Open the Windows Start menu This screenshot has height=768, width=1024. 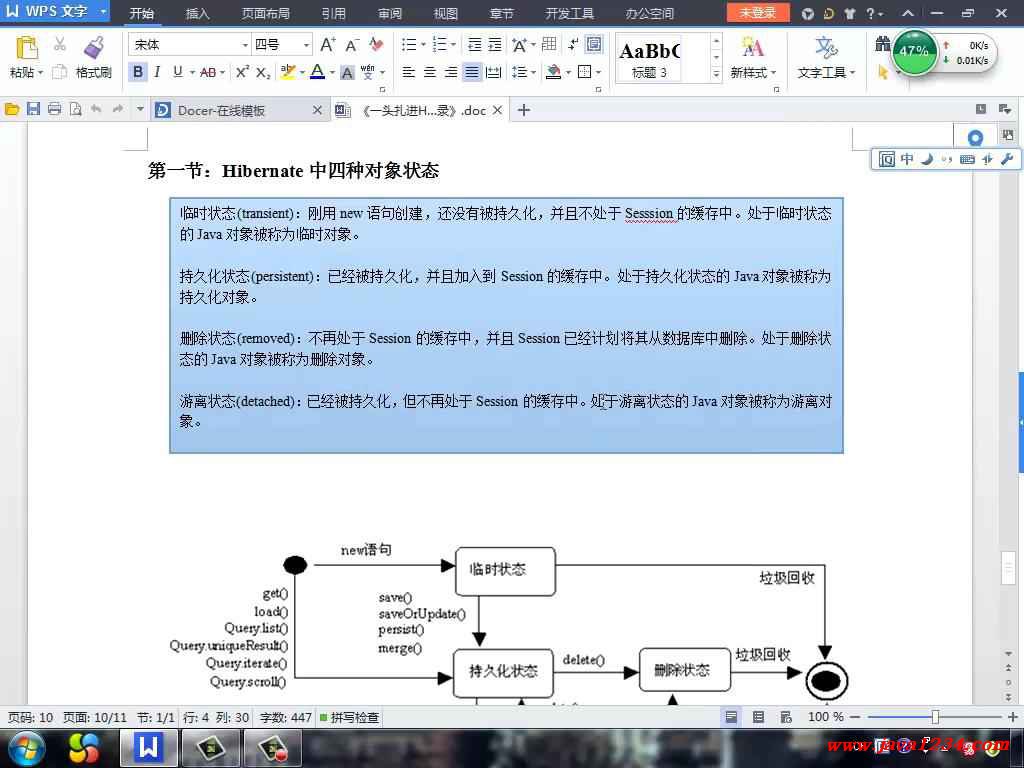(x=25, y=748)
